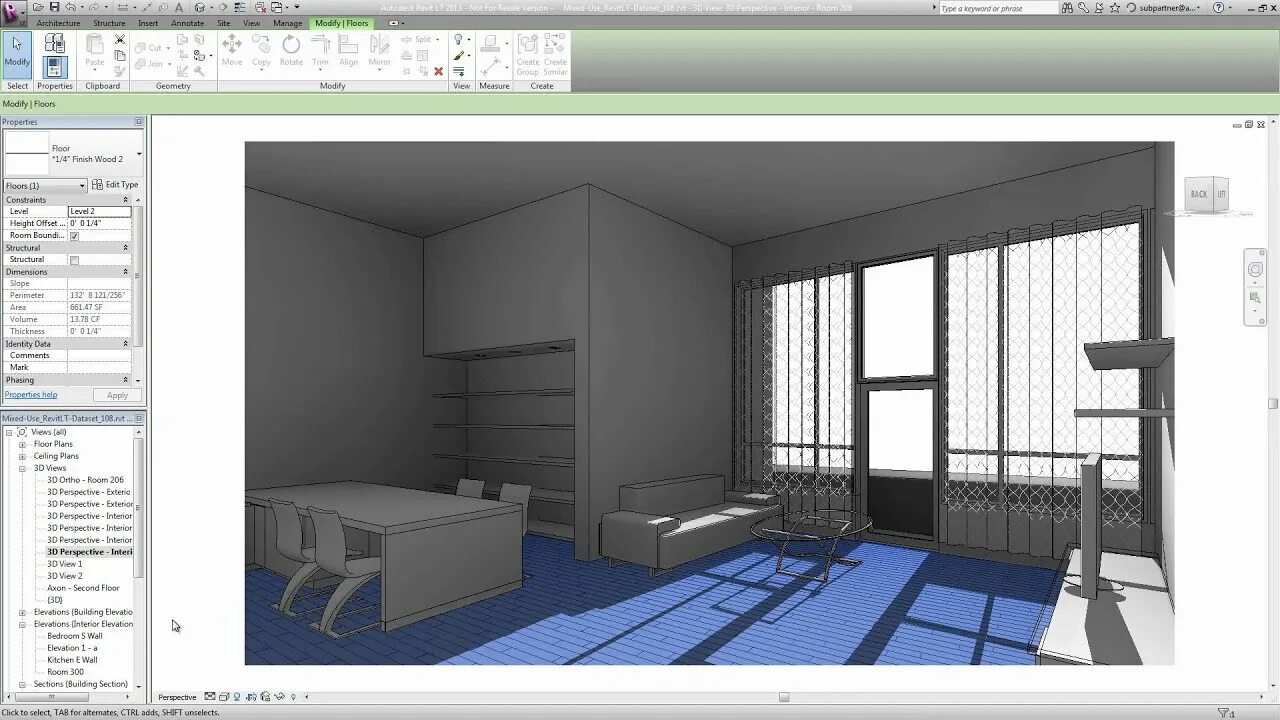Collapse the Dimensions section
Viewport: 1280px width, 720px height.
click(x=126, y=272)
